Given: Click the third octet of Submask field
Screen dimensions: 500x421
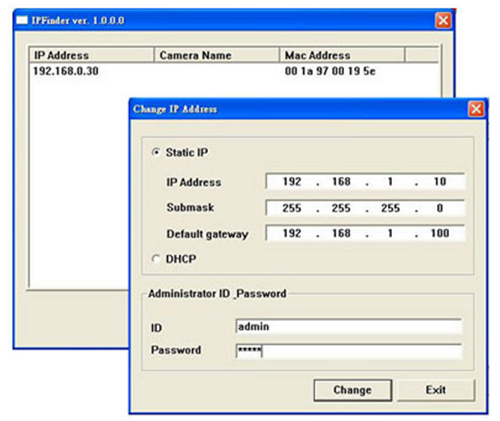Looking at the screenshot, I should [x=390, y=208].
